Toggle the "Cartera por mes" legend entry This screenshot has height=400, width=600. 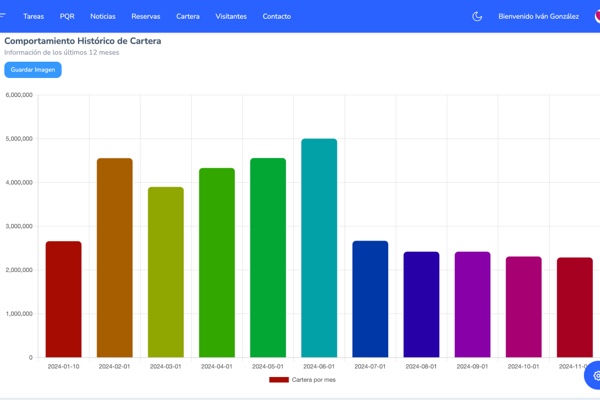314,380
